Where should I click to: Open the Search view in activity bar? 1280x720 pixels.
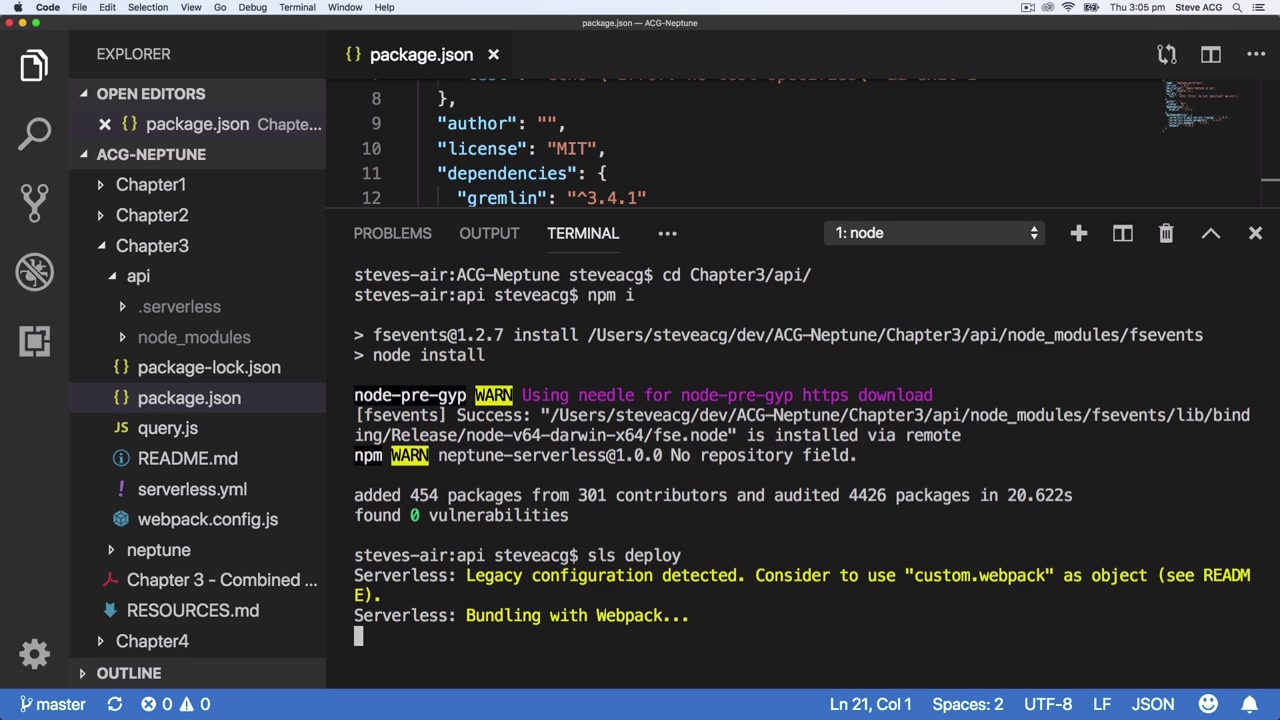(34, 134)
